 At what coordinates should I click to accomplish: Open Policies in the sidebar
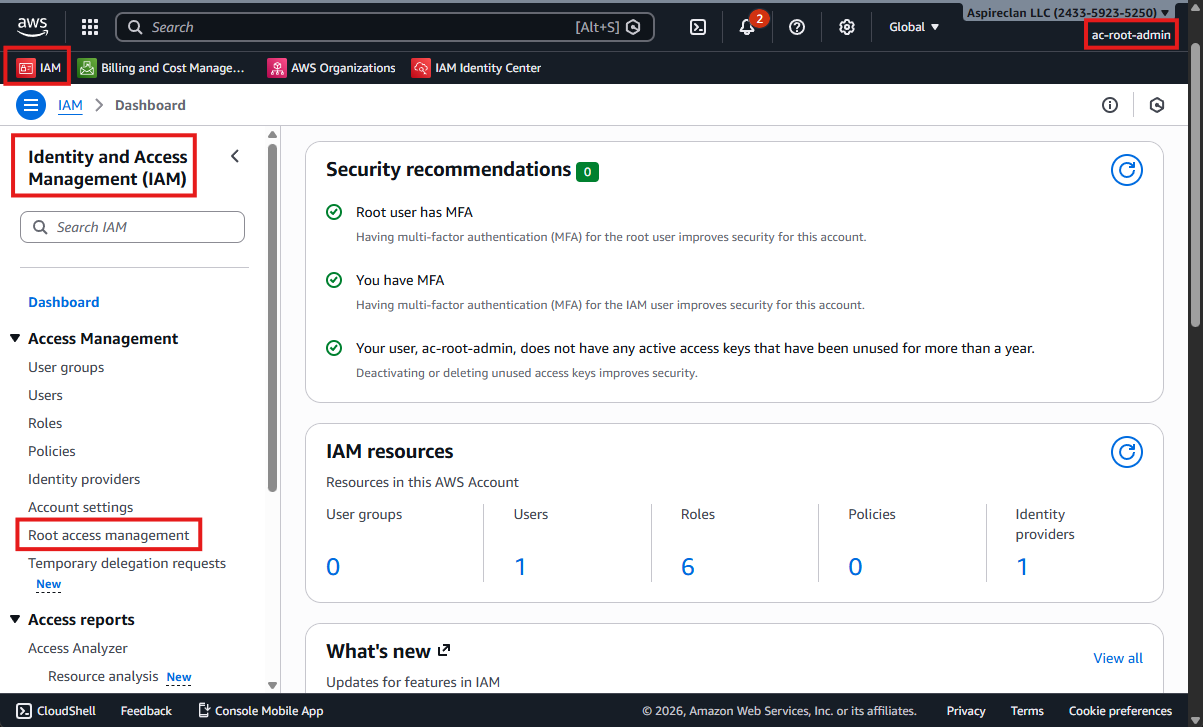52,451
